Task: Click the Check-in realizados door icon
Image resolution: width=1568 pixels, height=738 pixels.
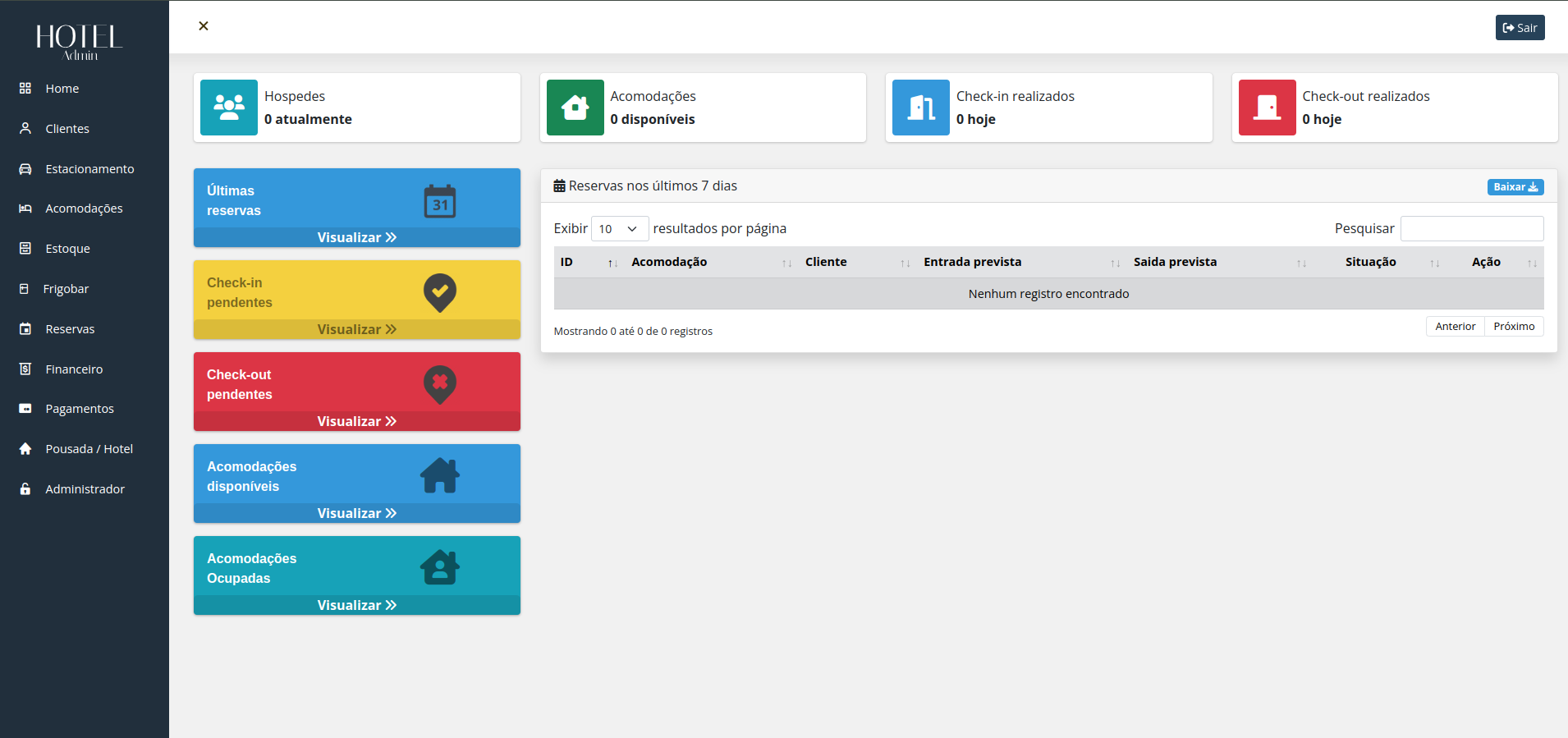Action: (921, 108)
